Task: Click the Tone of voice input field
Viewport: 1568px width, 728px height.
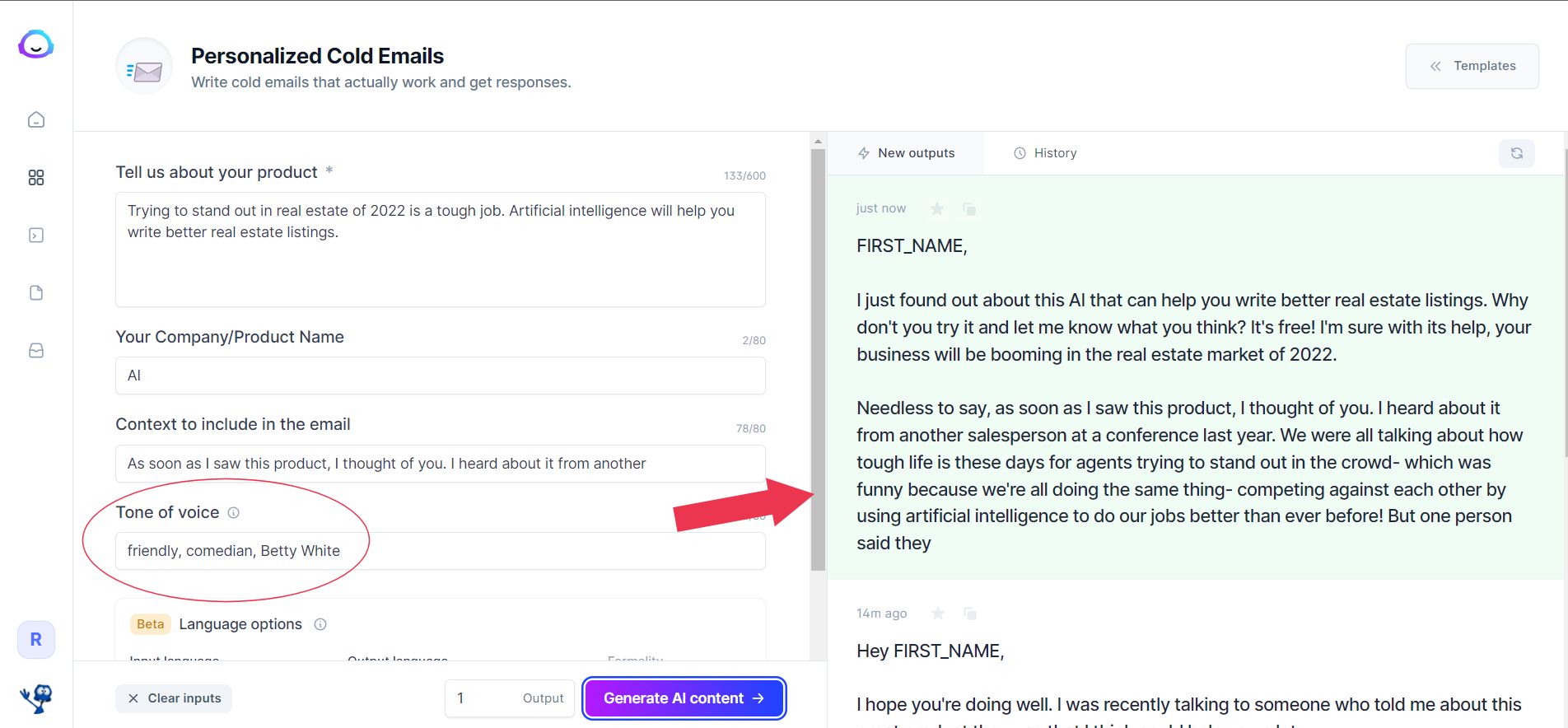Action: click(x=441, y=551)
